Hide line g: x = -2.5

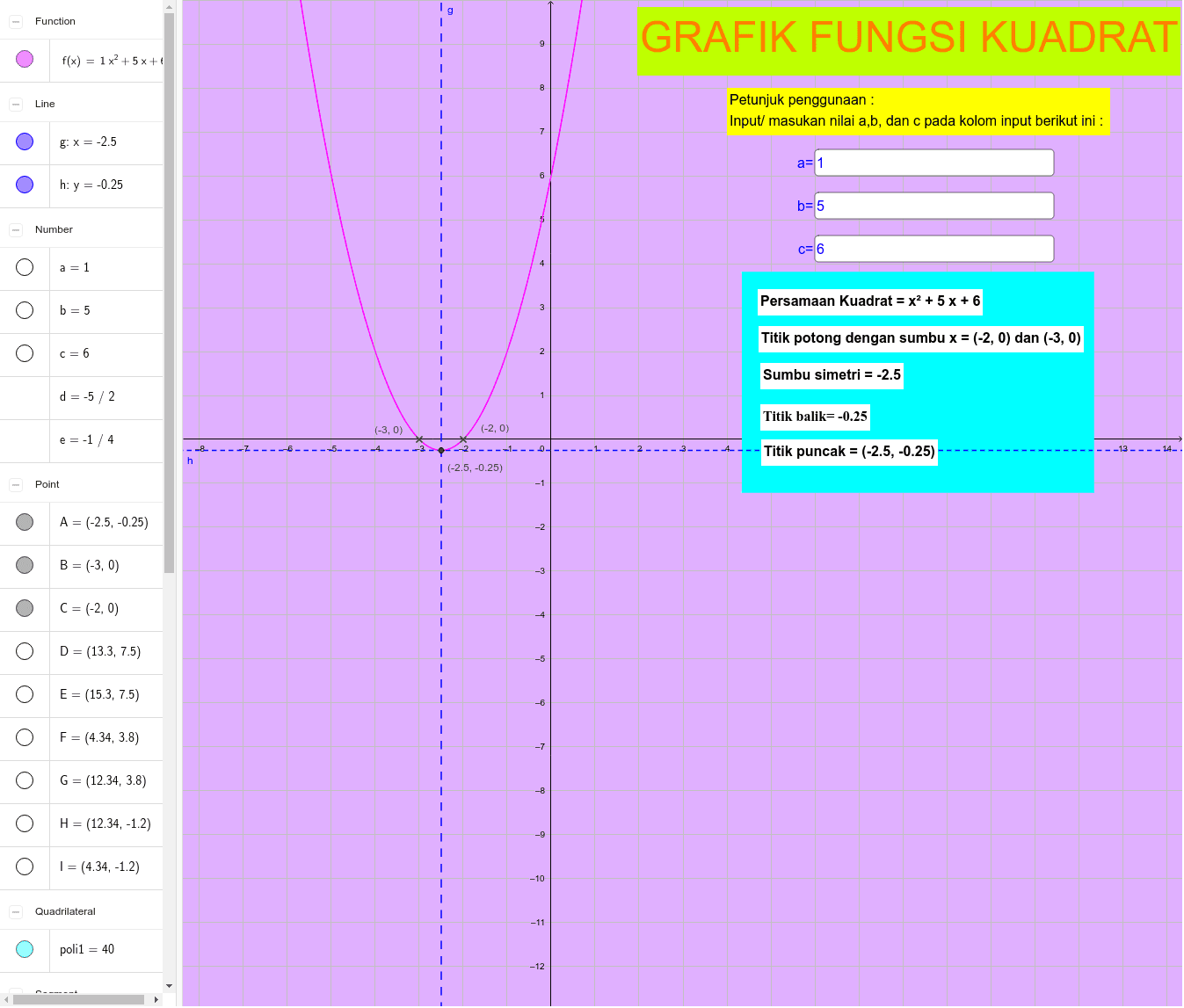(24, 141)
